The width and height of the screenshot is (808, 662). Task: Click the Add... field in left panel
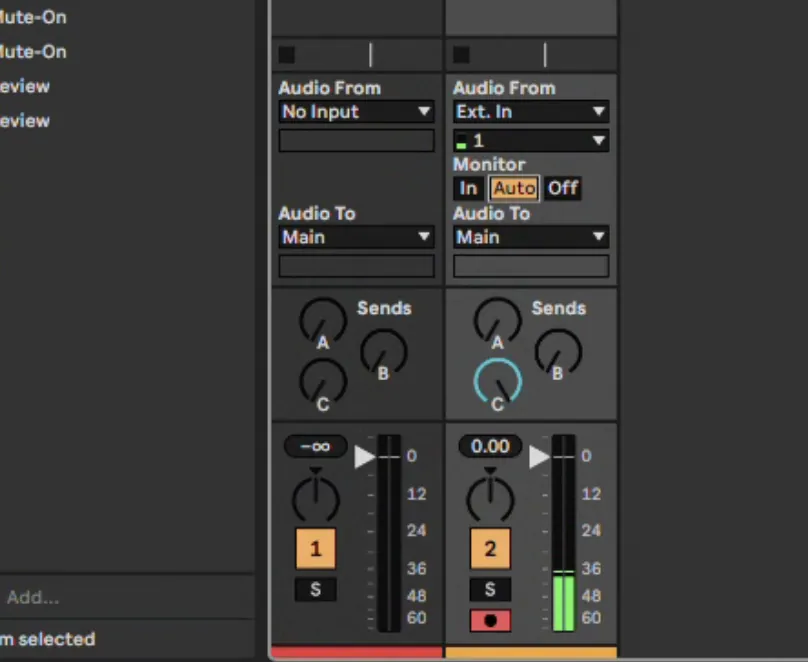tap(126, 598)
